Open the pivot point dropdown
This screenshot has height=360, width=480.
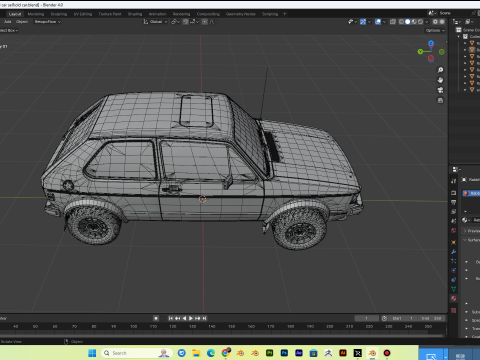[x=175, y=22]
